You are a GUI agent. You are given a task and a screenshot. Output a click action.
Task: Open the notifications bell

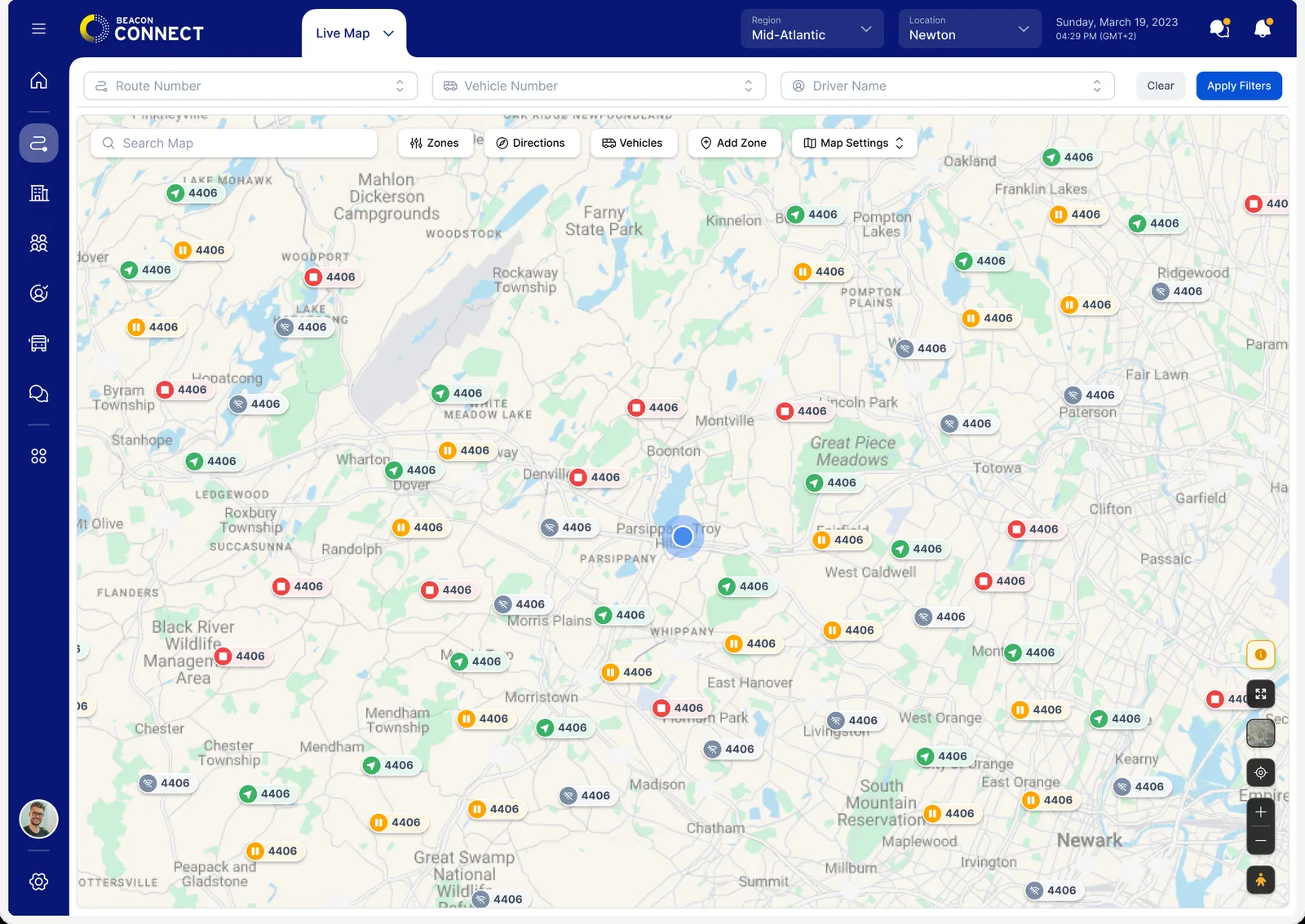[x=1262, y=29]
